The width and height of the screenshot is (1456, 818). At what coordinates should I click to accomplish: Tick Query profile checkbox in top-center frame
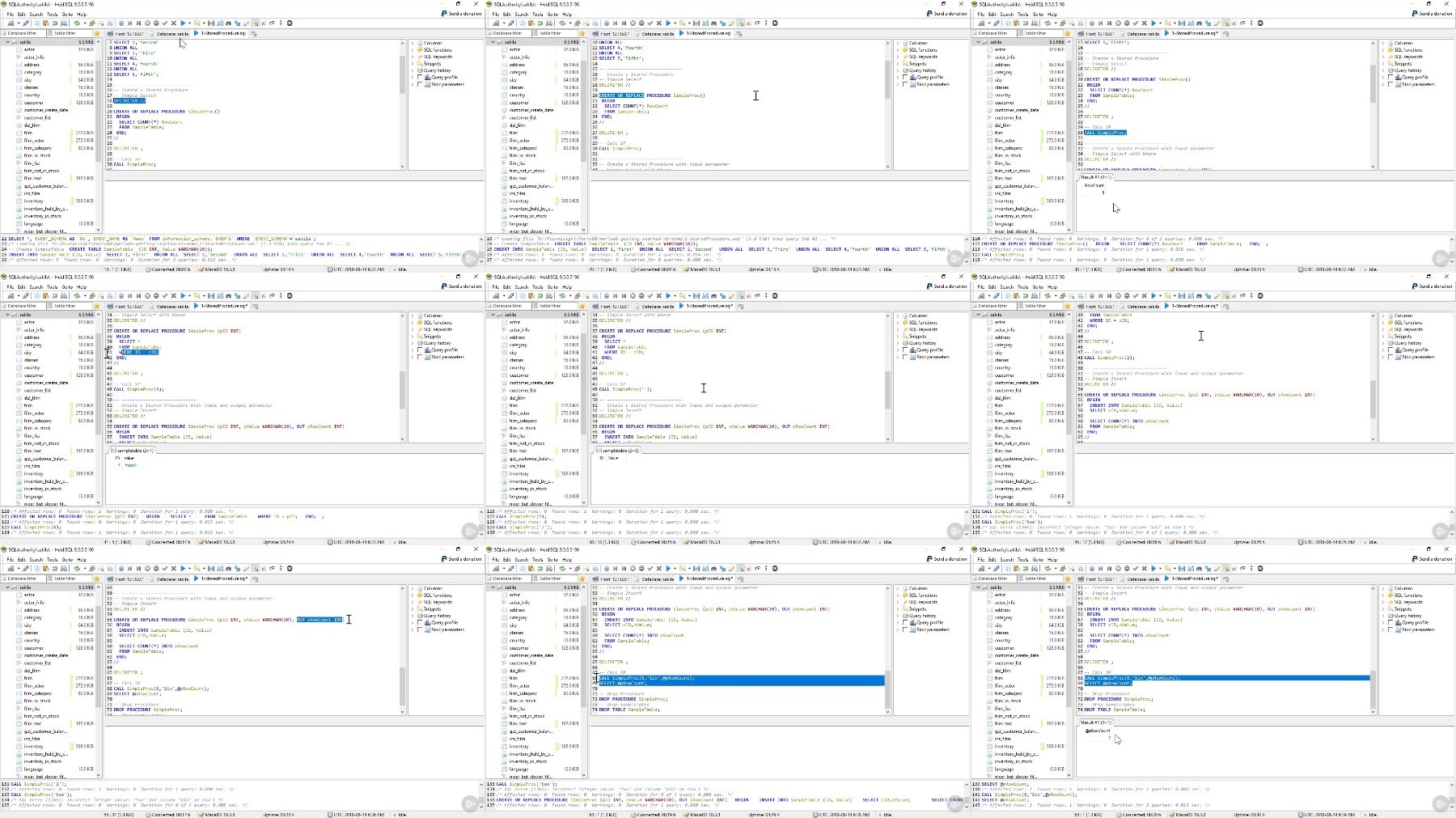click(905, 77)
